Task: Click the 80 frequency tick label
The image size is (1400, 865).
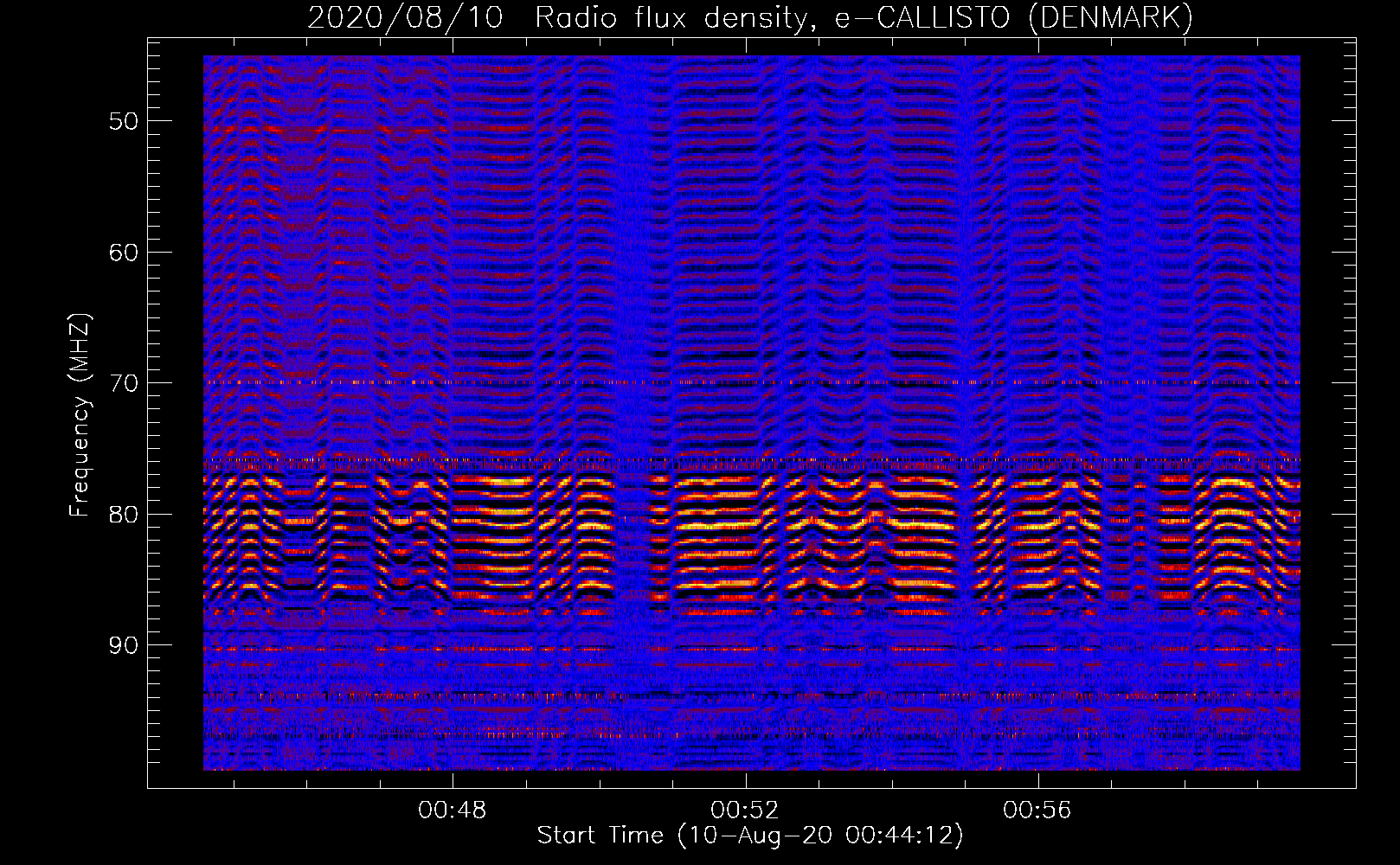Action: 123,515
